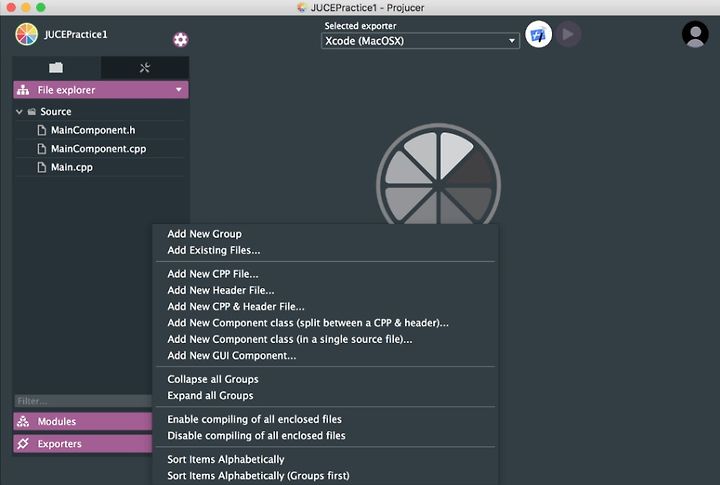Click the JUCEPractice1 project name
720x485 pixels.
tap(76, 34)
